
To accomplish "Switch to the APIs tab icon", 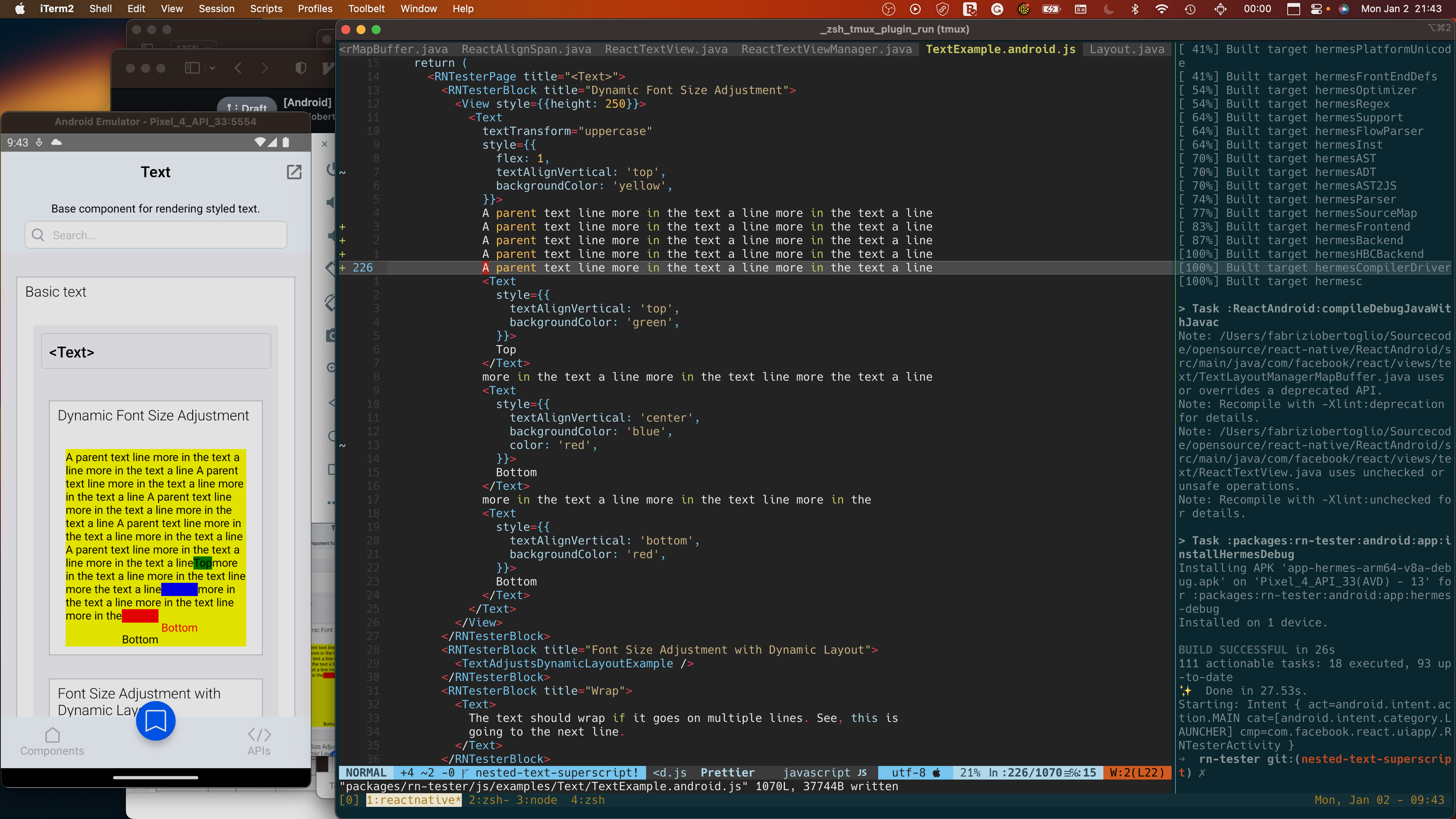I will (x=259, y=735).
